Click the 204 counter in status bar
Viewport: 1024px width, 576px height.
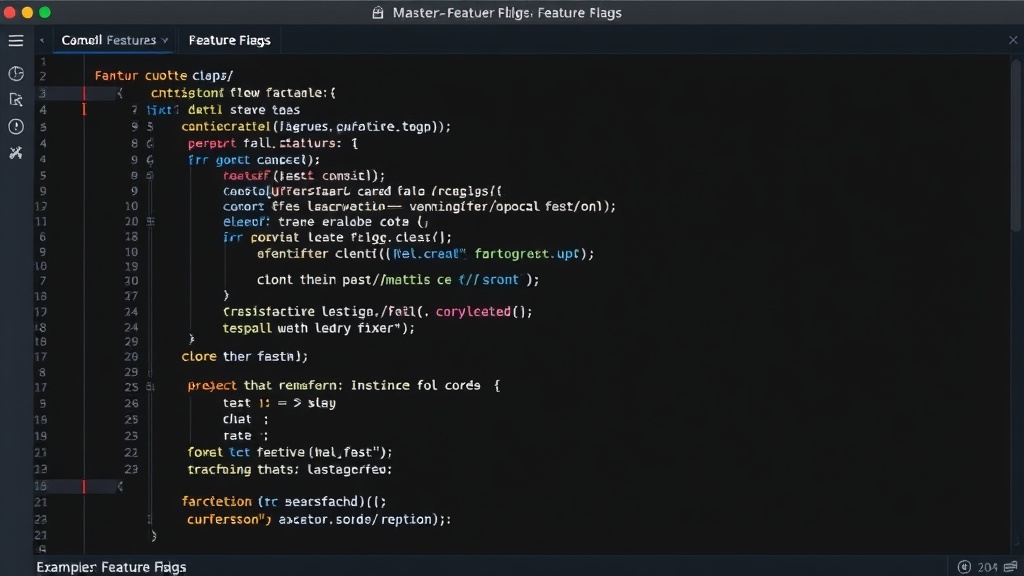[987, 567]
